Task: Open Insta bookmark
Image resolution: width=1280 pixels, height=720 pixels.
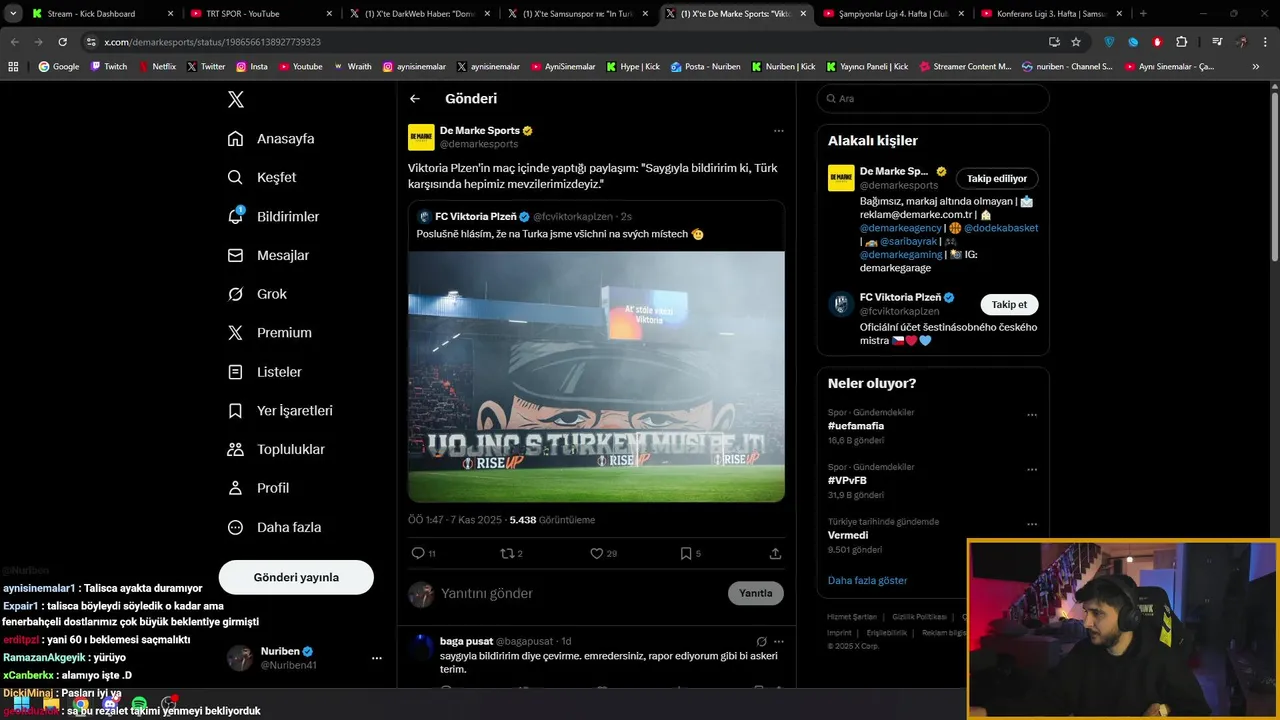Action: tap(251, 67)
